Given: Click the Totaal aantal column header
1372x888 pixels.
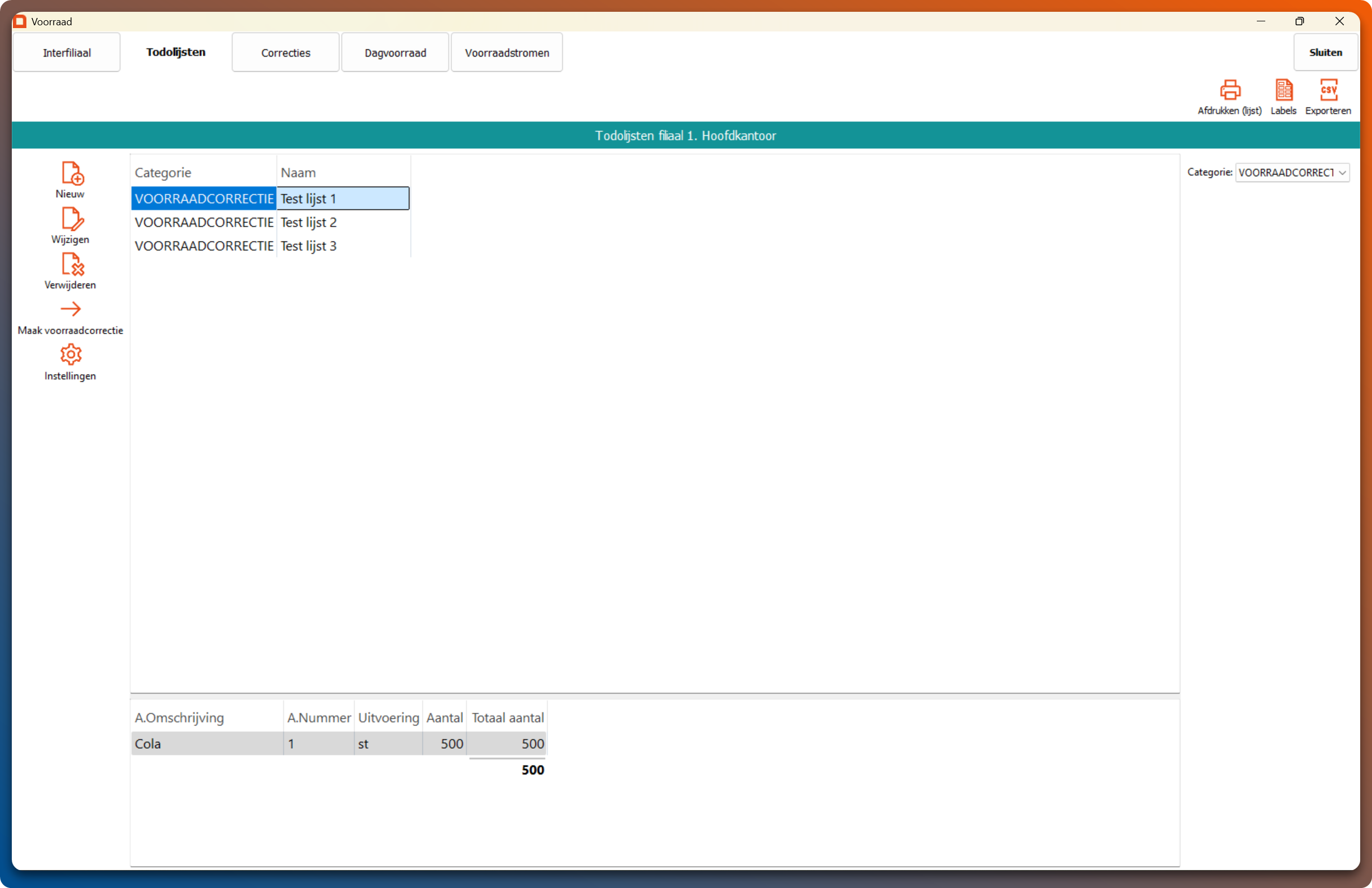Looking at the screenshot, I should (x=507, y=718).
